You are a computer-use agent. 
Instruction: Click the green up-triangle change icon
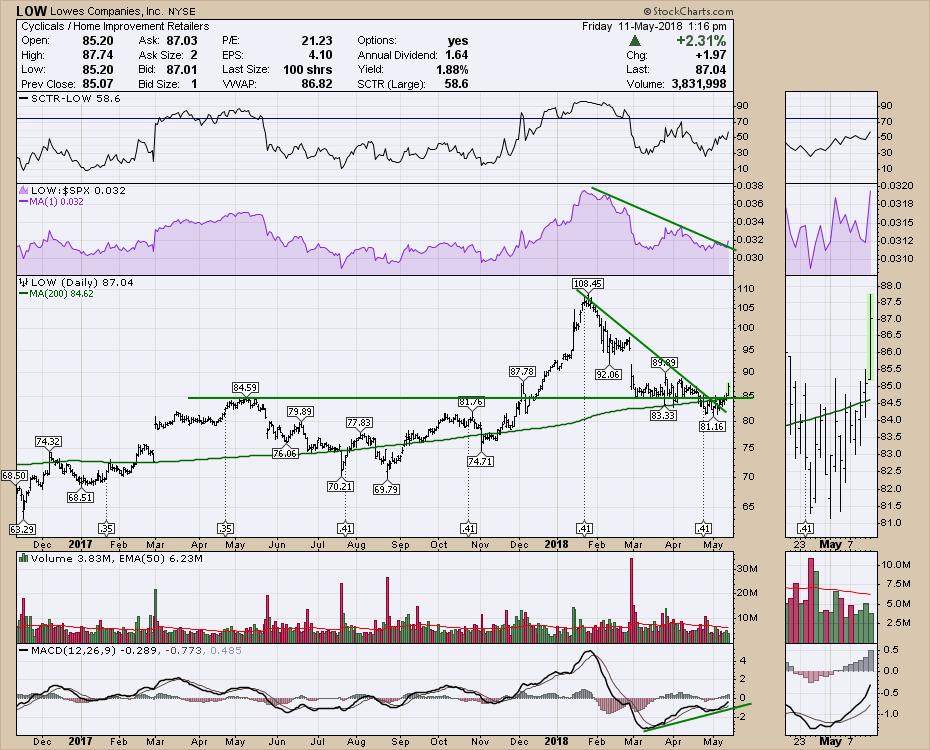coord(635,40)
